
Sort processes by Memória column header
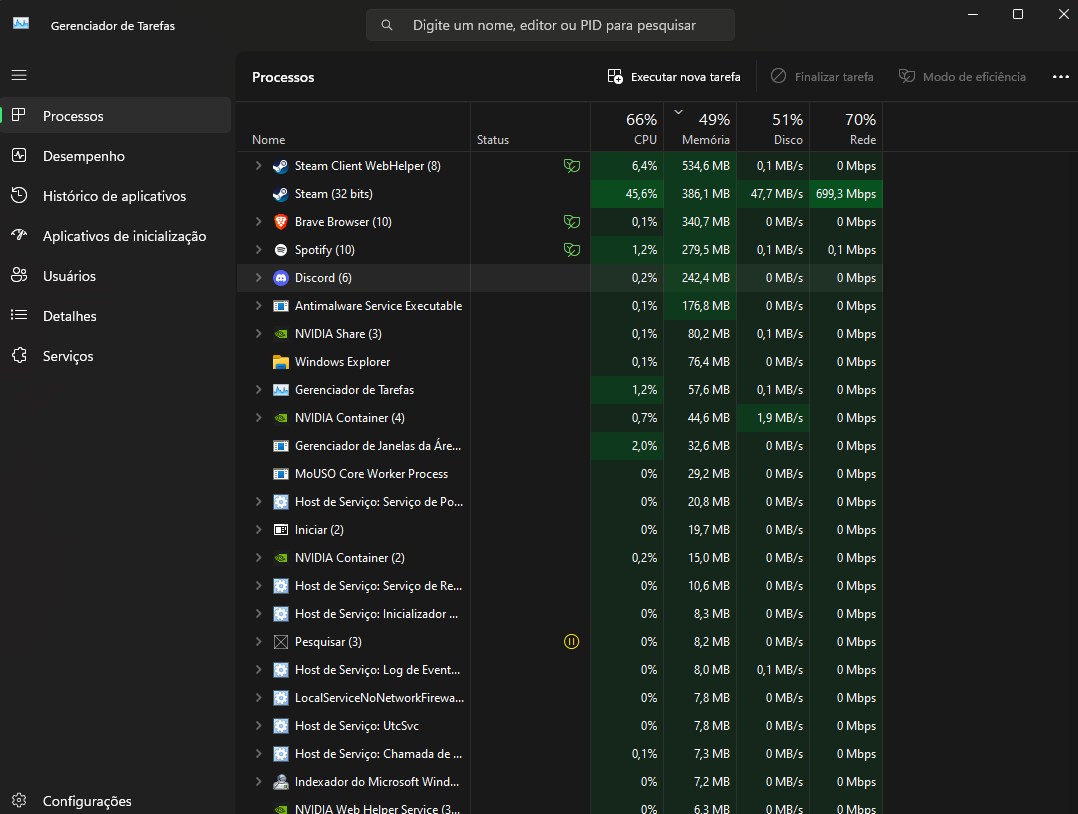point(700,127)
